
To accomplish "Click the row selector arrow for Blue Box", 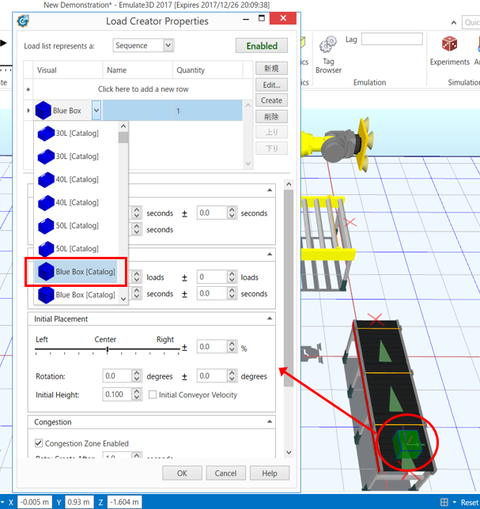I will 28,110.
